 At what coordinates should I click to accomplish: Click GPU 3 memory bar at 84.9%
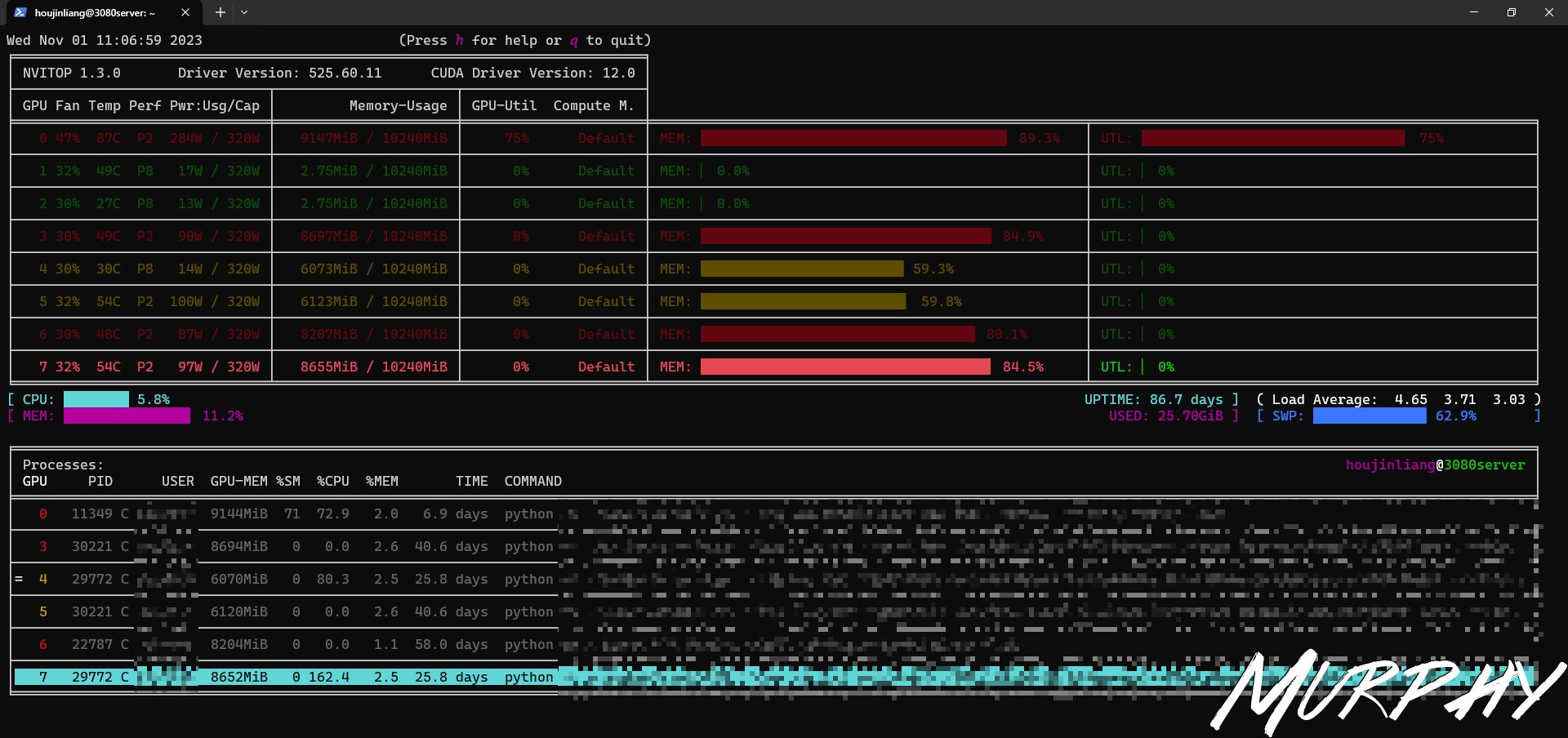click(x=846, y=236)
